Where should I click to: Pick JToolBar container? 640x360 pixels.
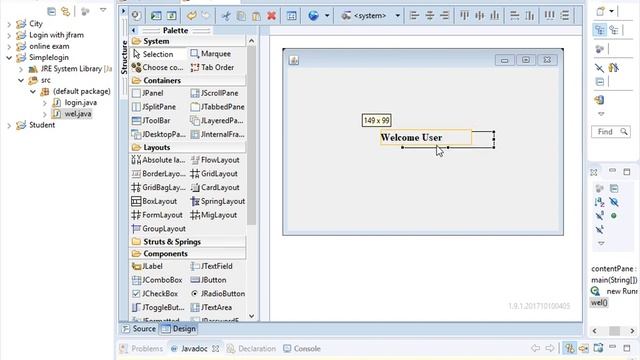tap(151, 120)
